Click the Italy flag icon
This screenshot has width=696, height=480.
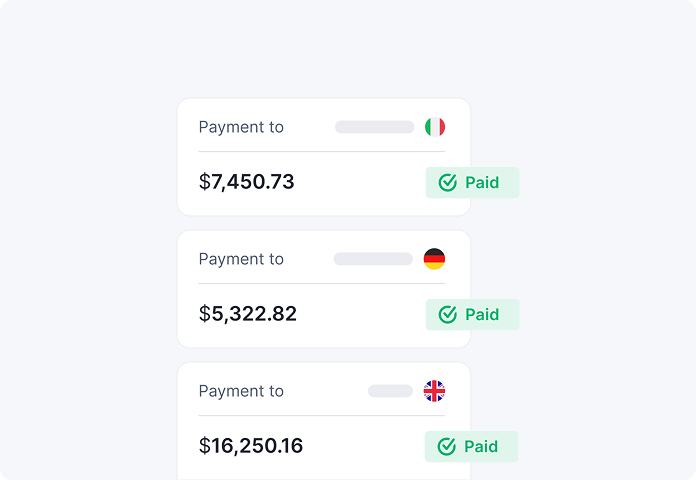point(434,127)
